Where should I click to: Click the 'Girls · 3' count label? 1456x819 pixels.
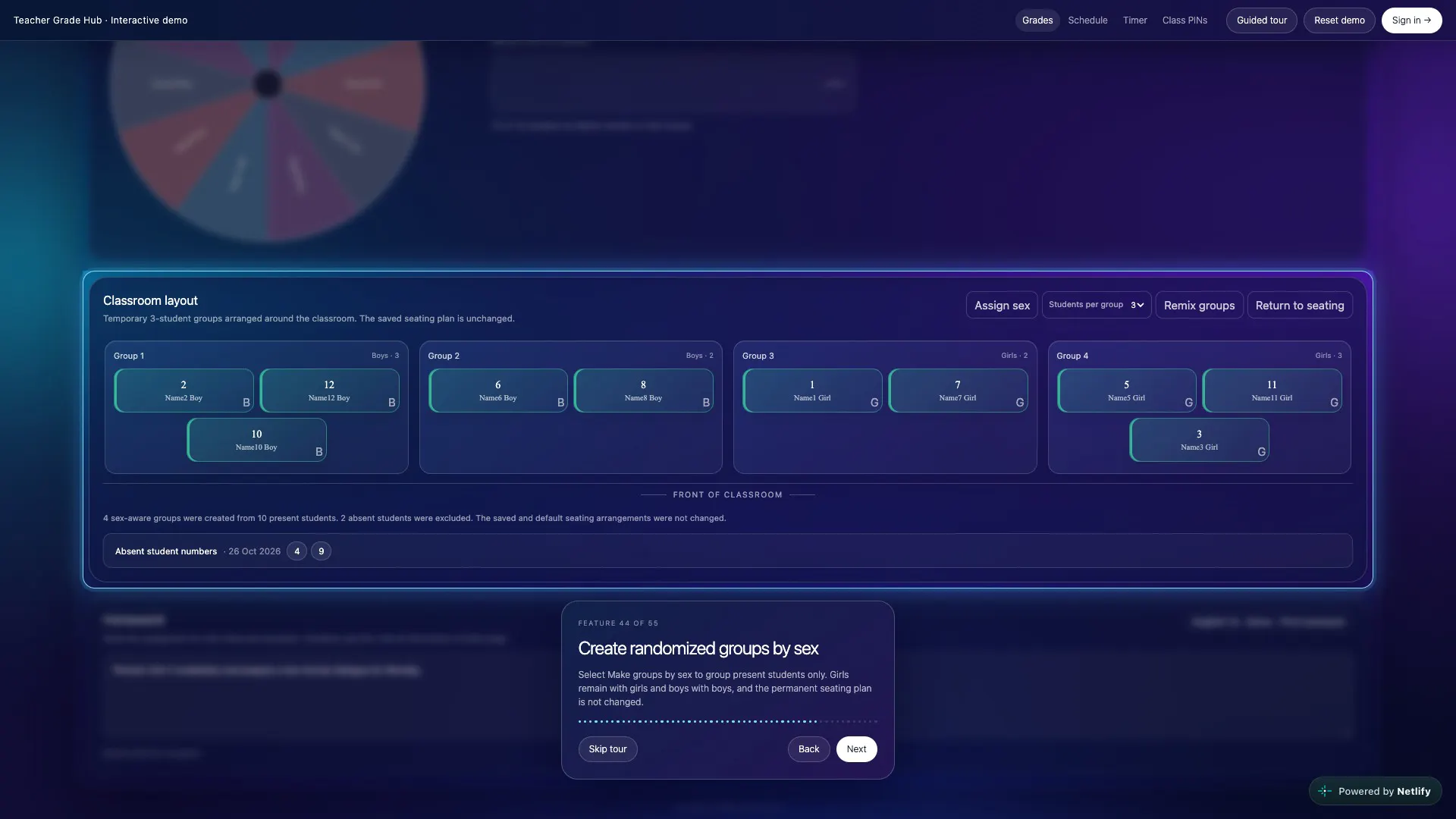point(1328,356)
